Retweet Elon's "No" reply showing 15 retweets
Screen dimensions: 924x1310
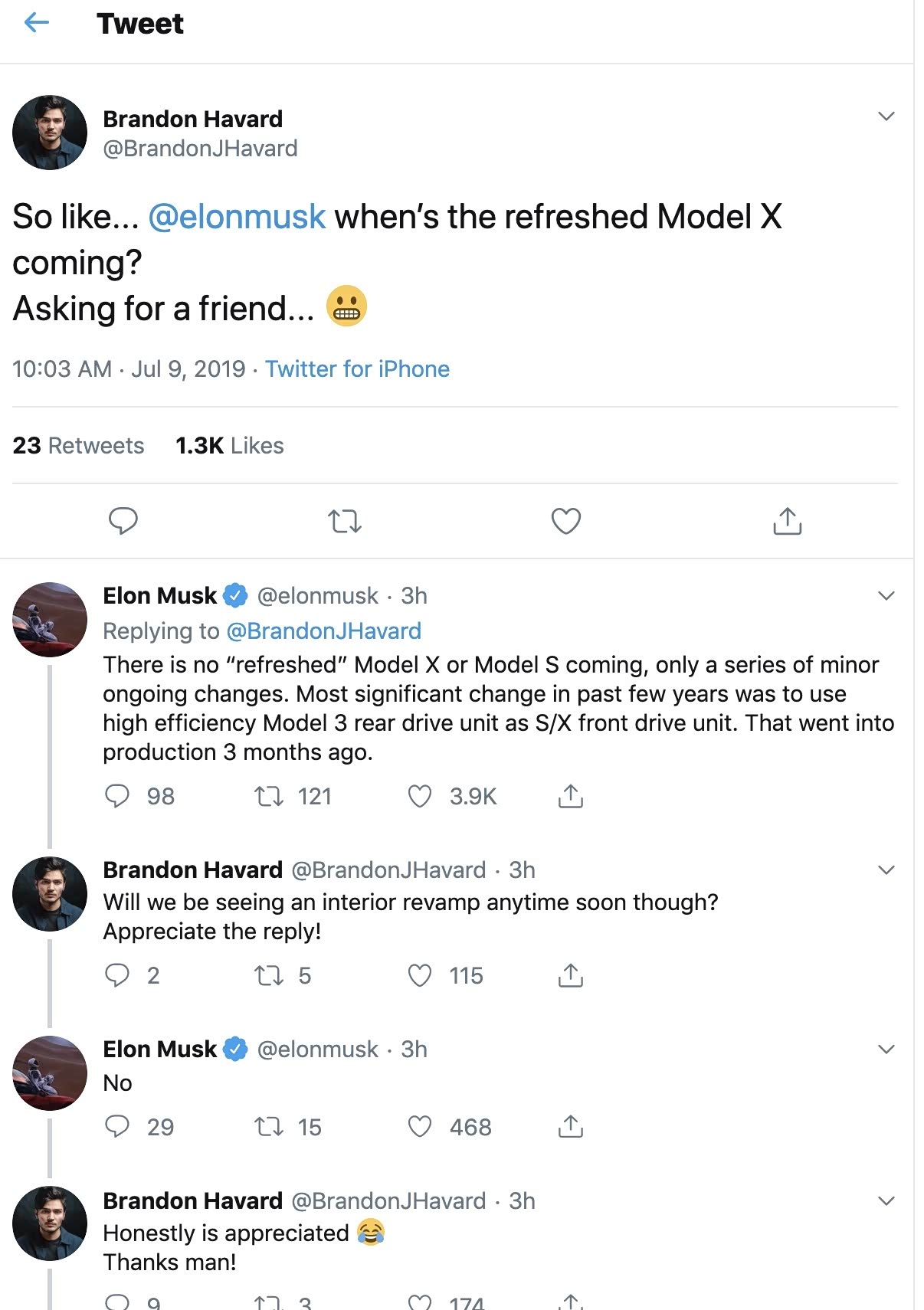[x=269, y=1127]
